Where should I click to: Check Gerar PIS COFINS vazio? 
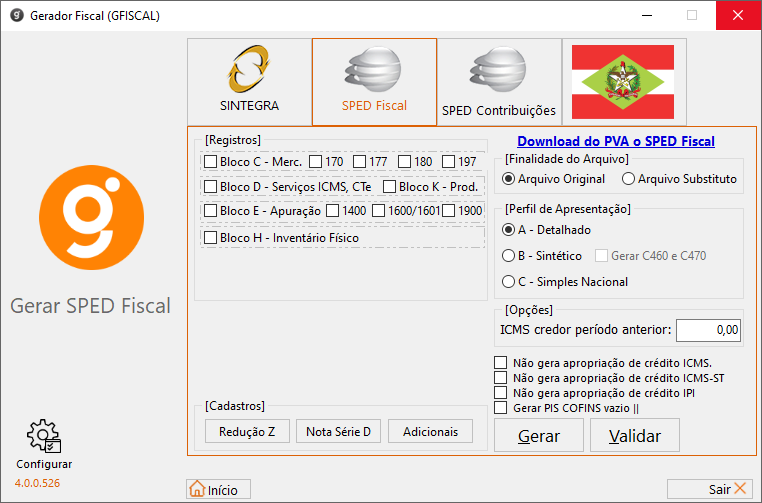coord(501,408)
